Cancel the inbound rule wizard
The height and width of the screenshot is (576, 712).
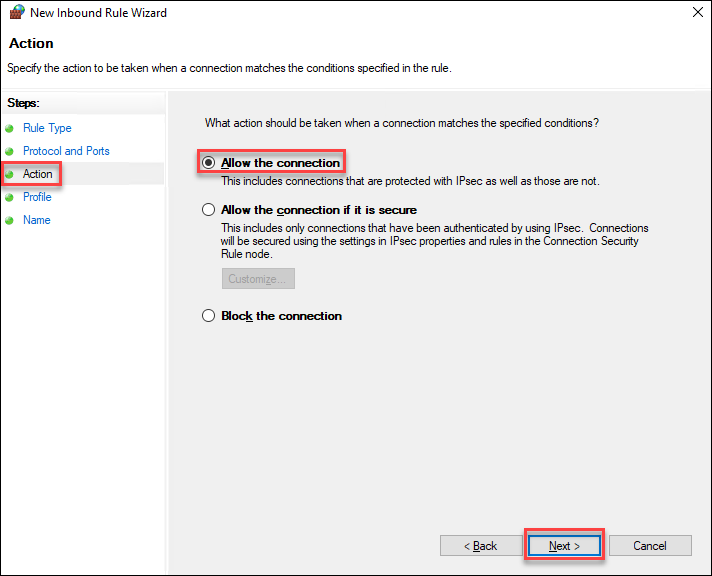pyautogui.click(x=650, y=546)
